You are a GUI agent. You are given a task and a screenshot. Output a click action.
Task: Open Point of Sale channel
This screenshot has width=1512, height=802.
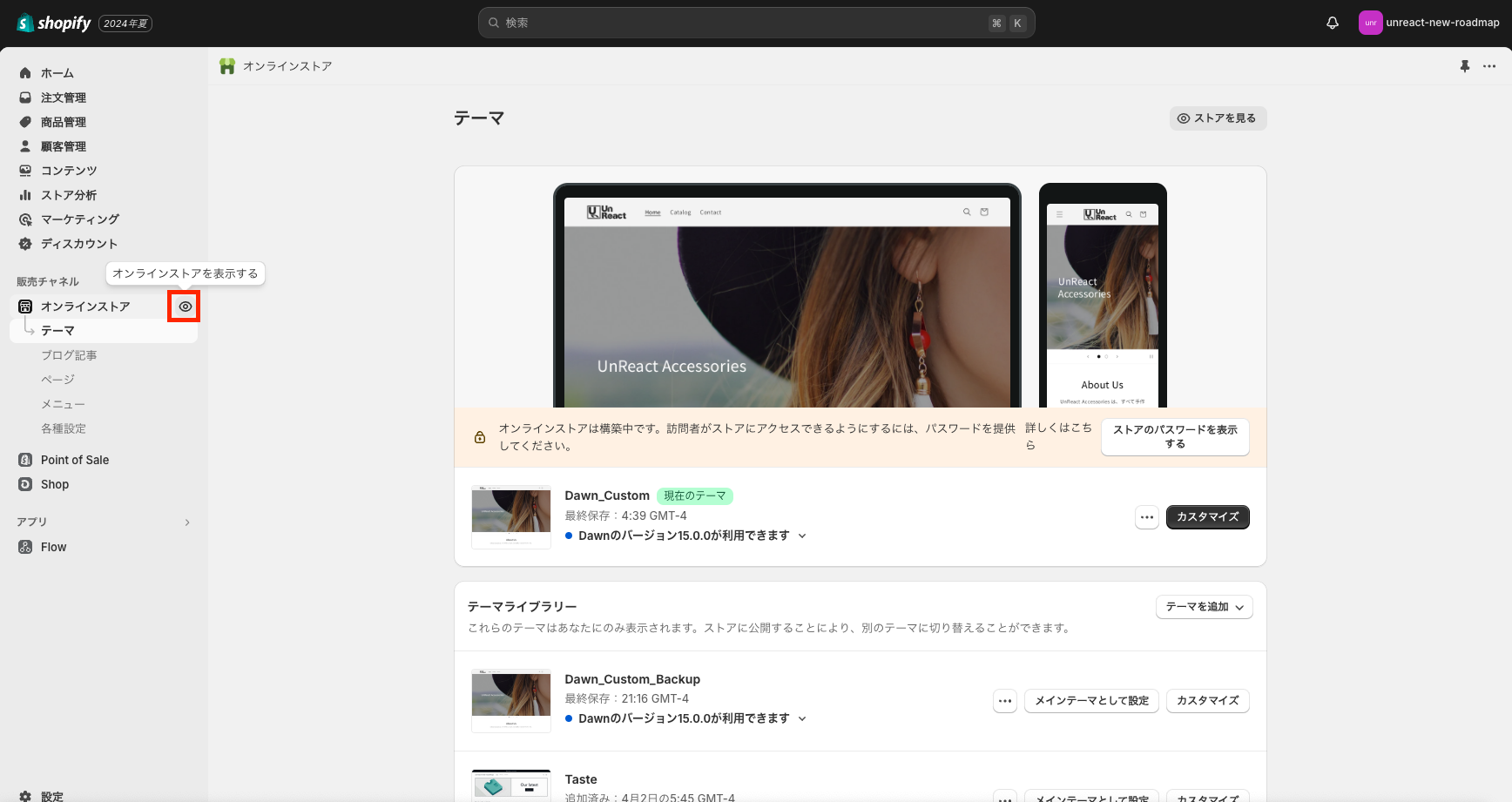(x=74, y=460)
